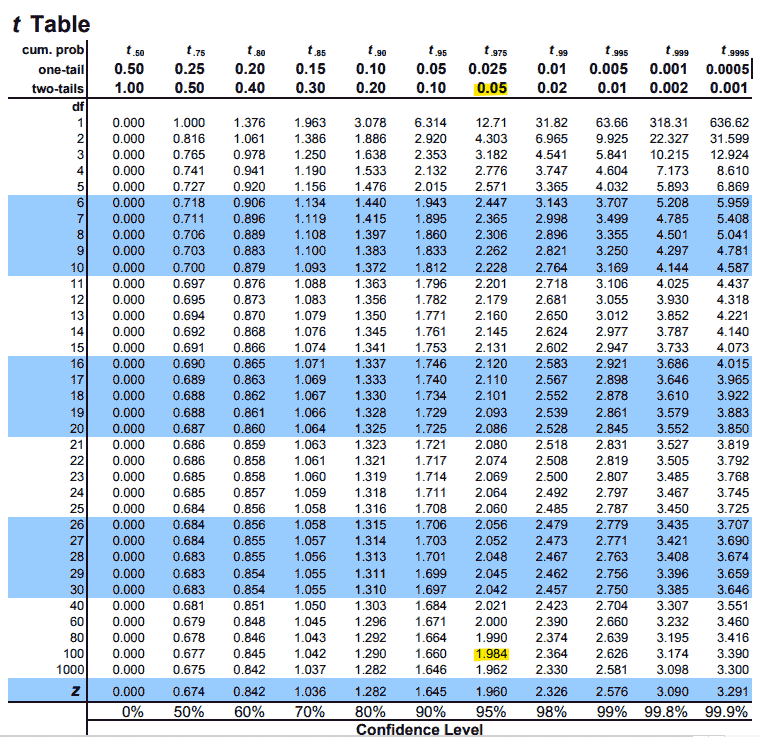
Task: Click the "t Table" title
Action: [51, 24]
